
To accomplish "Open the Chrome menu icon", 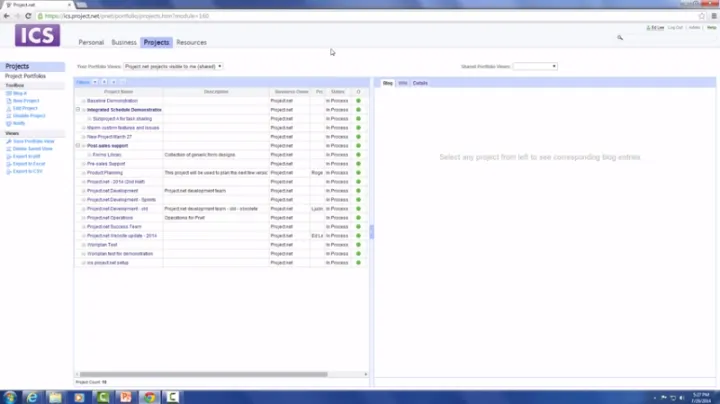I will point(710,16).
